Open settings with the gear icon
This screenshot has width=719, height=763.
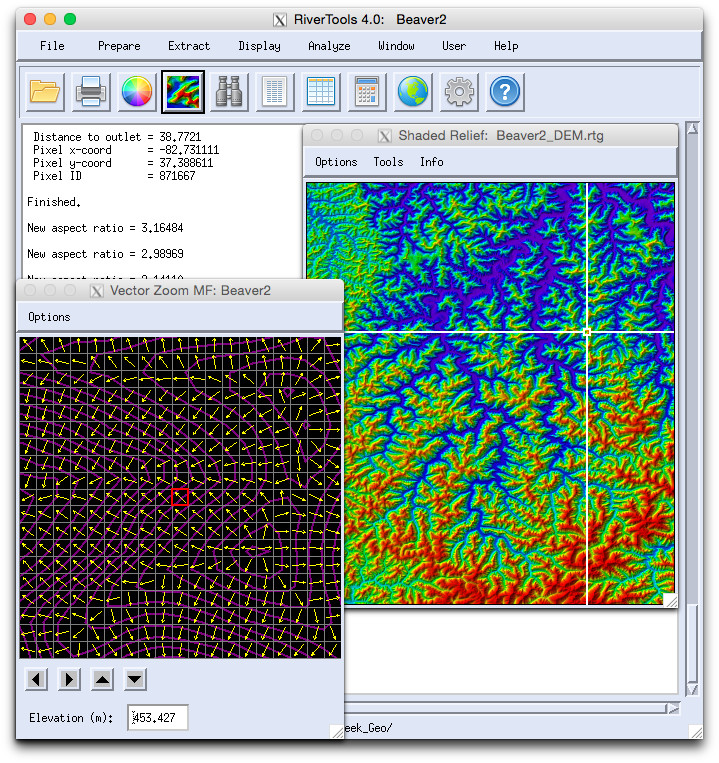(x=459, y=92)
